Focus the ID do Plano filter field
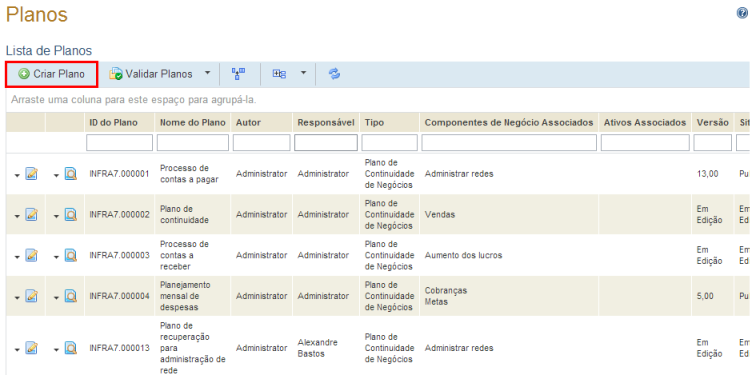The height and width of the screenshot is (375, 756). click(x=120, y=143)
